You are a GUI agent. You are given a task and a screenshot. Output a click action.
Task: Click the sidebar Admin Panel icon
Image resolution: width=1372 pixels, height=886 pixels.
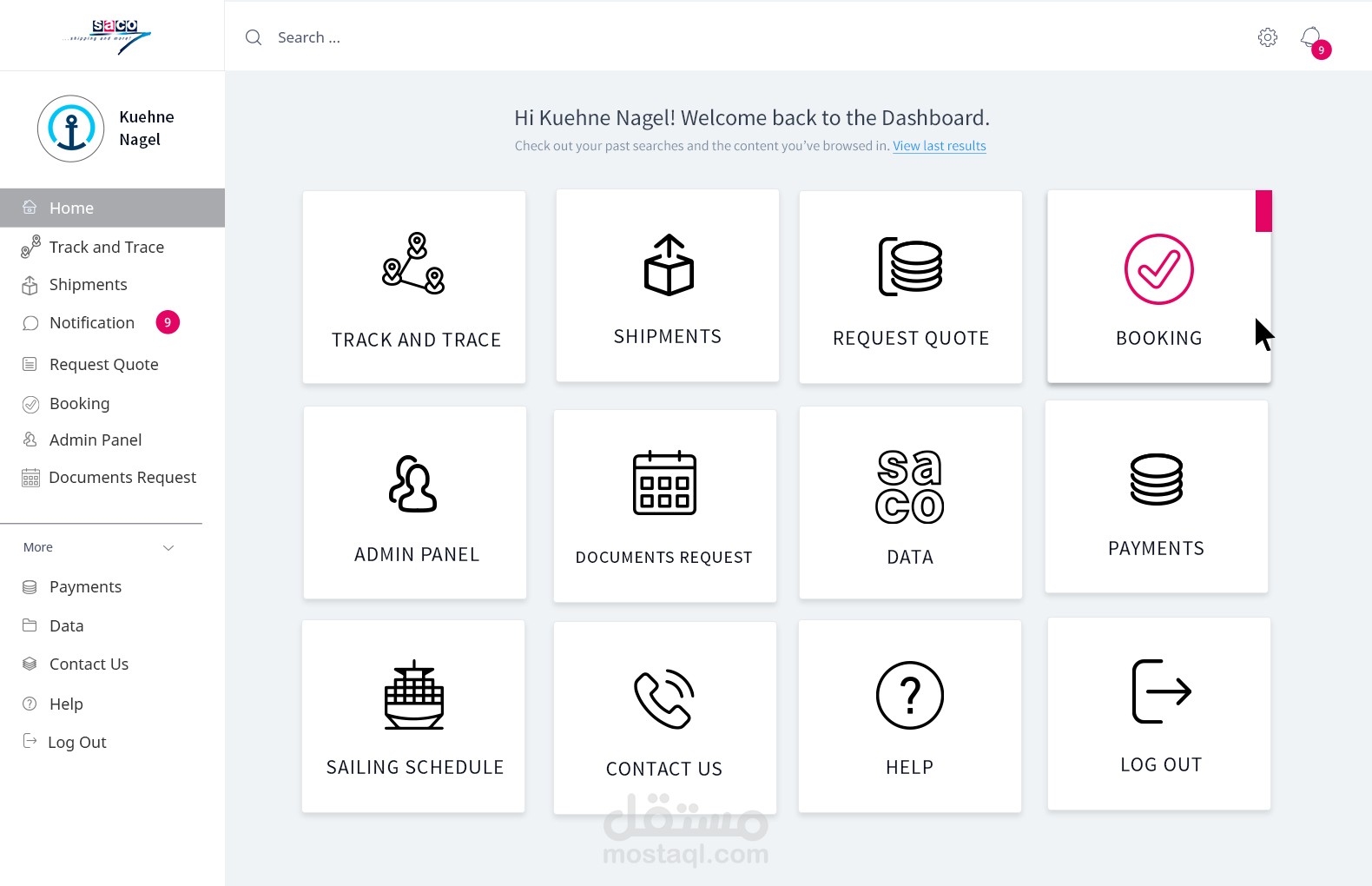tap(30, 440)
